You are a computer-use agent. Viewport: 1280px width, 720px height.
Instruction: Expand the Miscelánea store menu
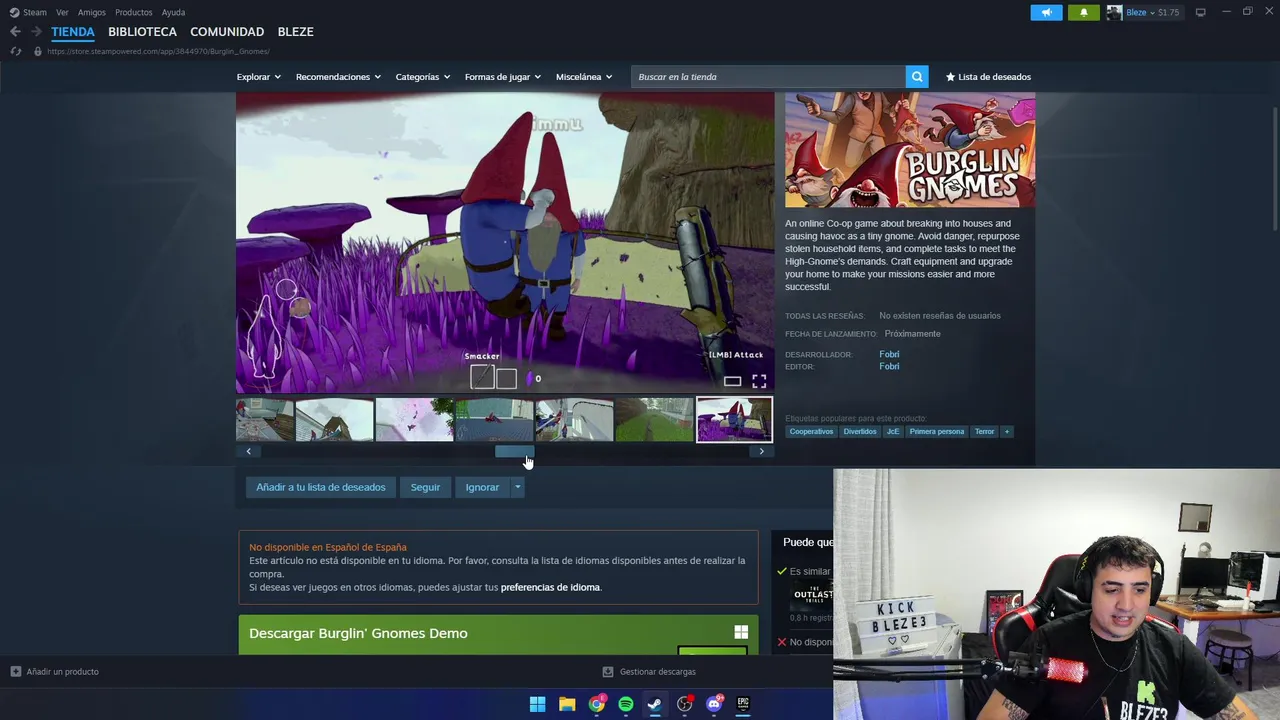[584, 77]
